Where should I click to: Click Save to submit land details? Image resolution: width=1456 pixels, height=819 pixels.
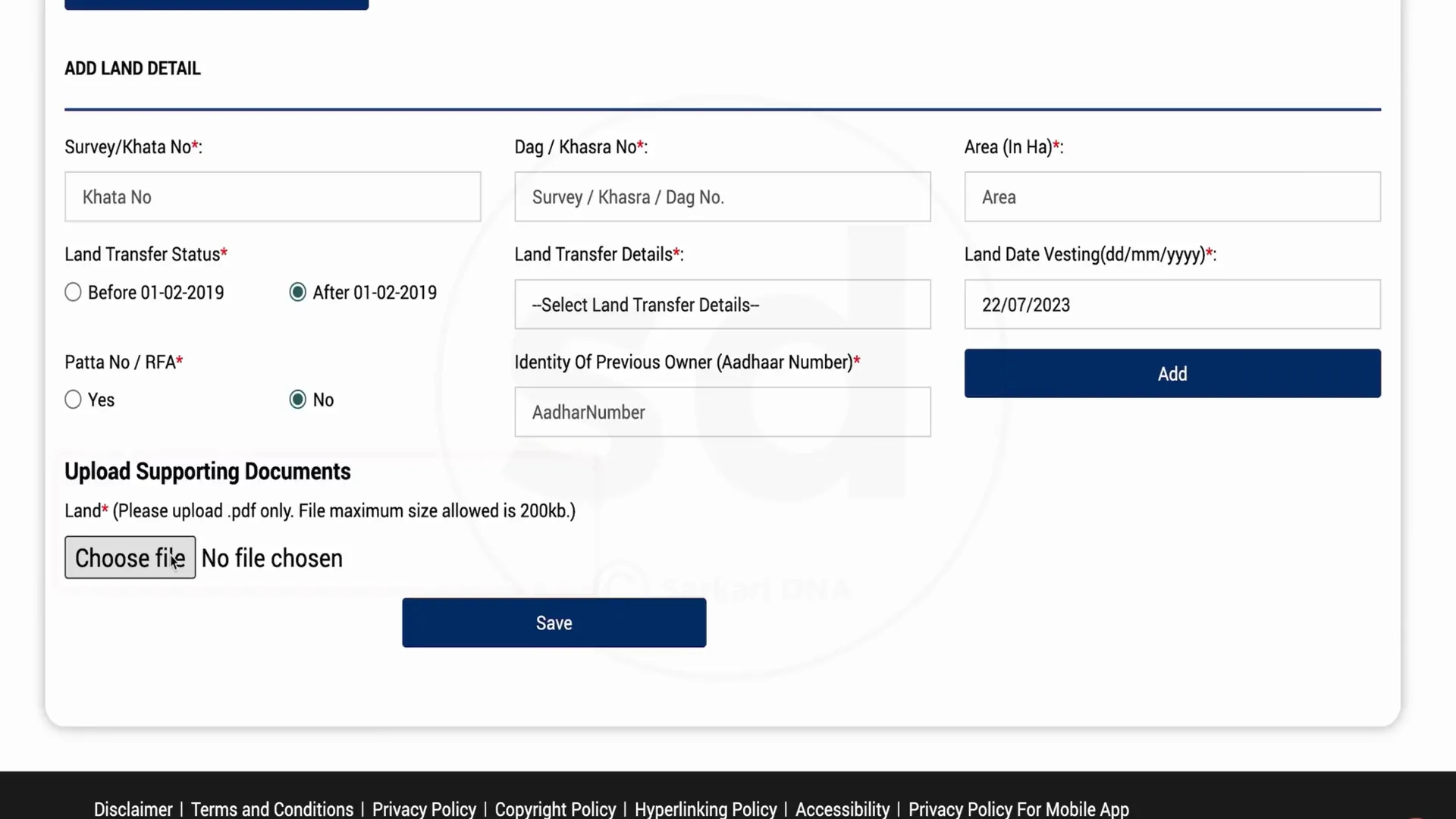coord(554,622)
